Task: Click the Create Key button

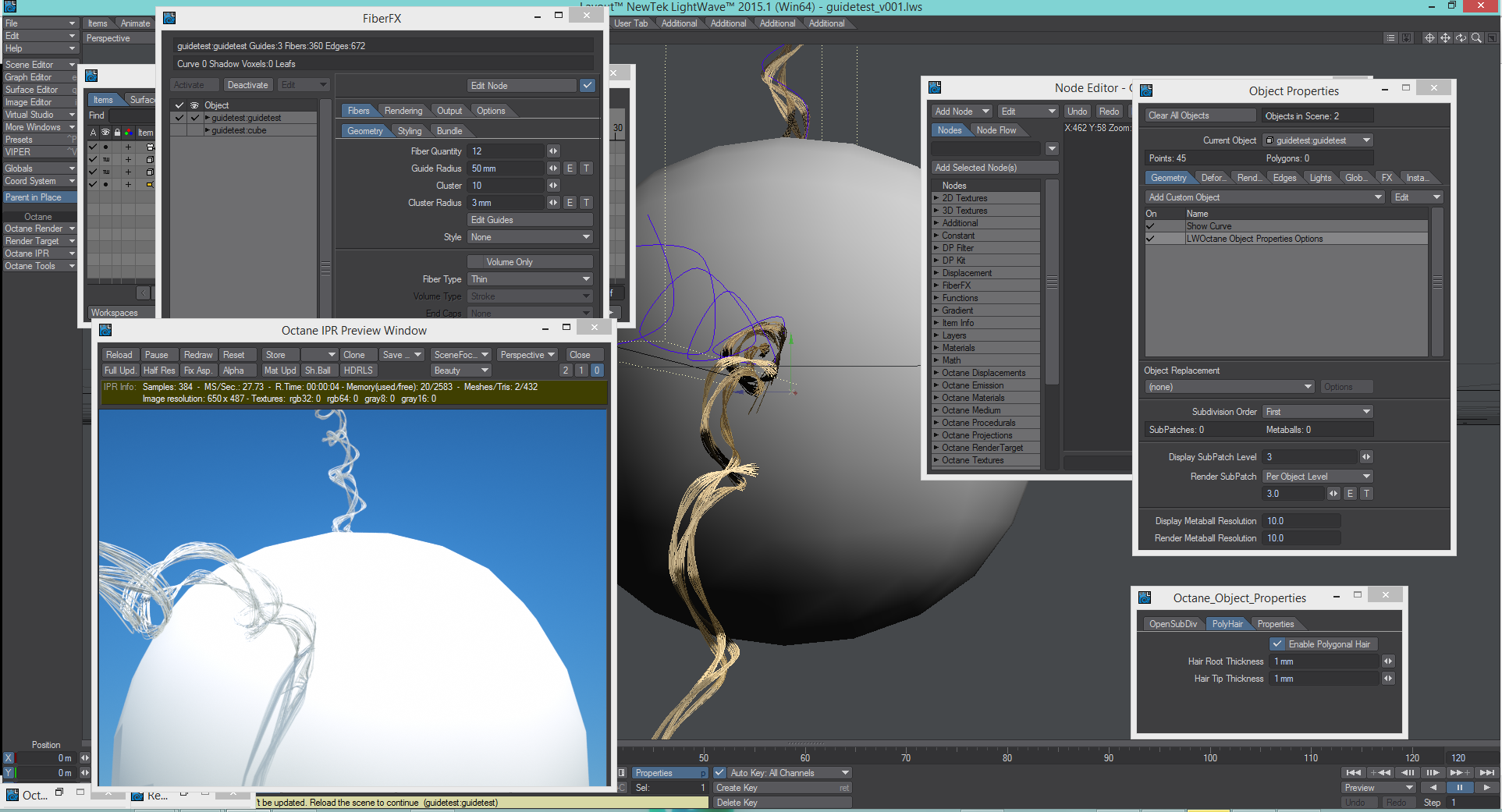Action: point(783,788)
